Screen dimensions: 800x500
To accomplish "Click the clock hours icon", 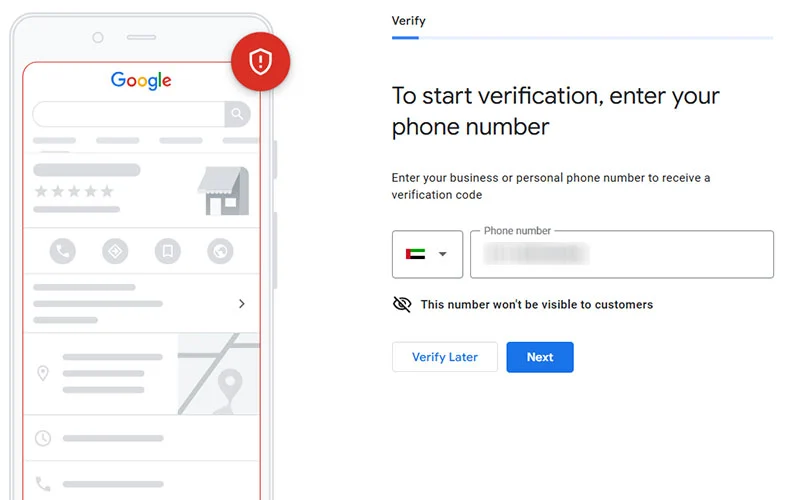I will (43, 438).
